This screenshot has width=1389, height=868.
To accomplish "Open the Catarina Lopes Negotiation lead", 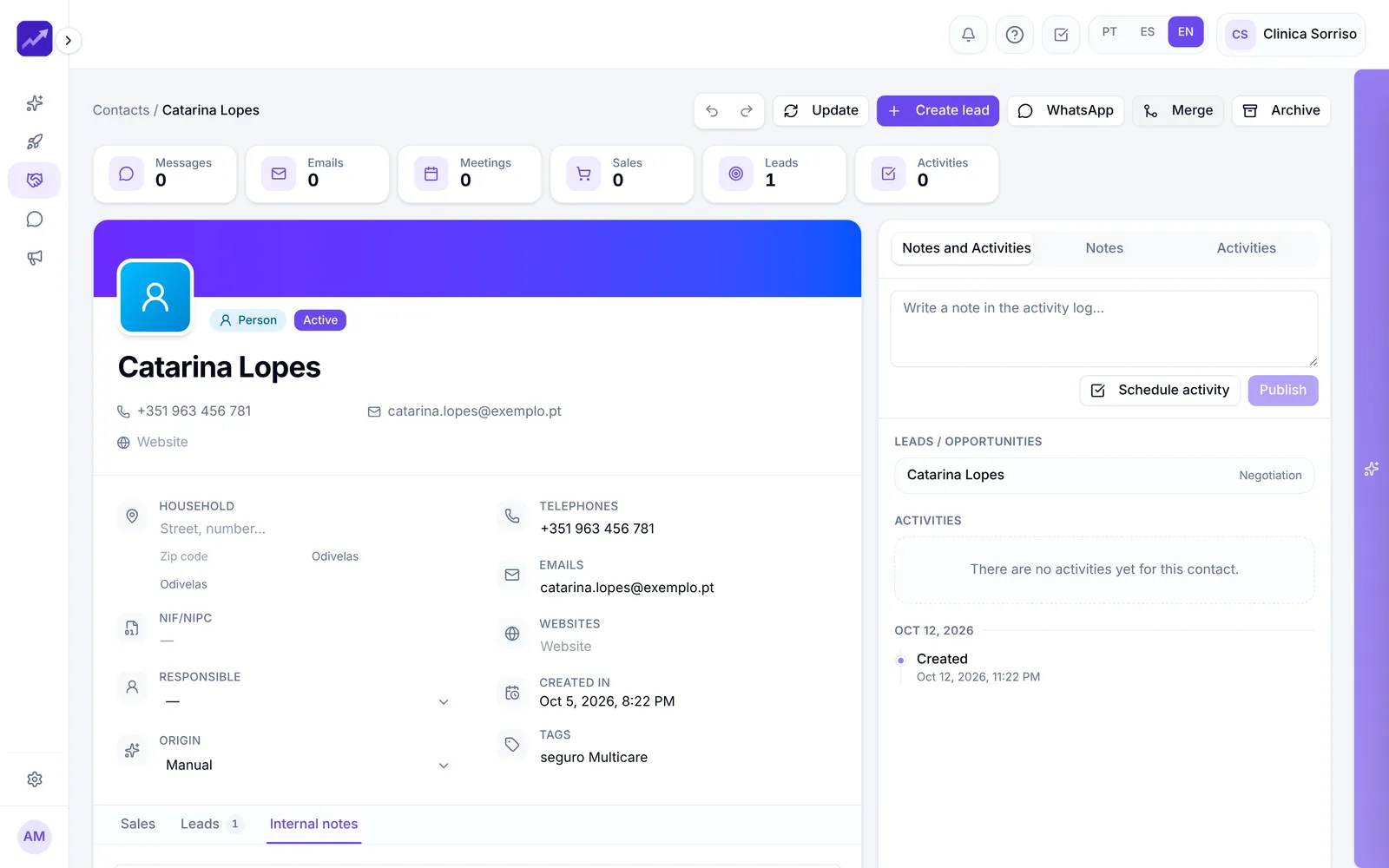I will coord(1104,476).
